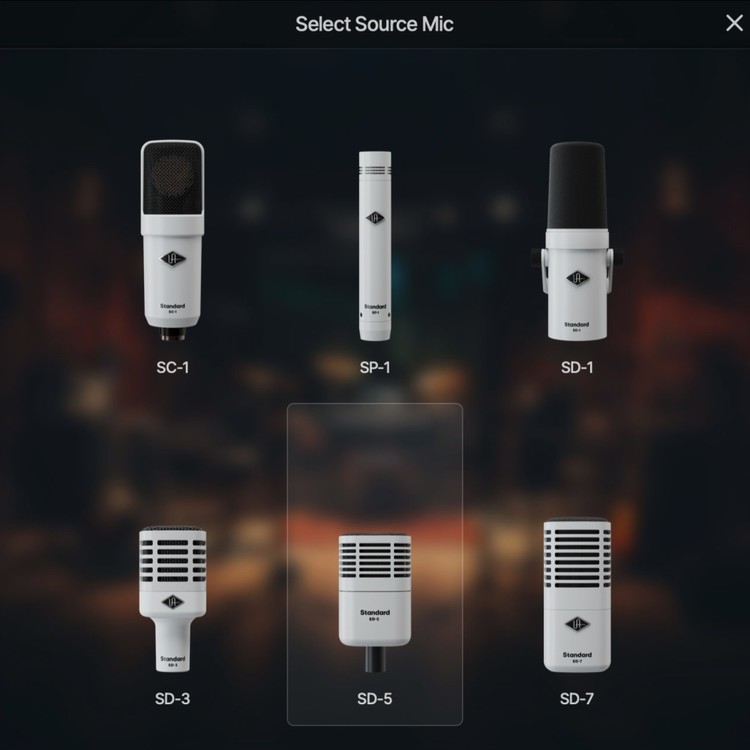Pick the SD-1 microphone with black windscreen
Viewport: 750px width, 750px height.
577,241
